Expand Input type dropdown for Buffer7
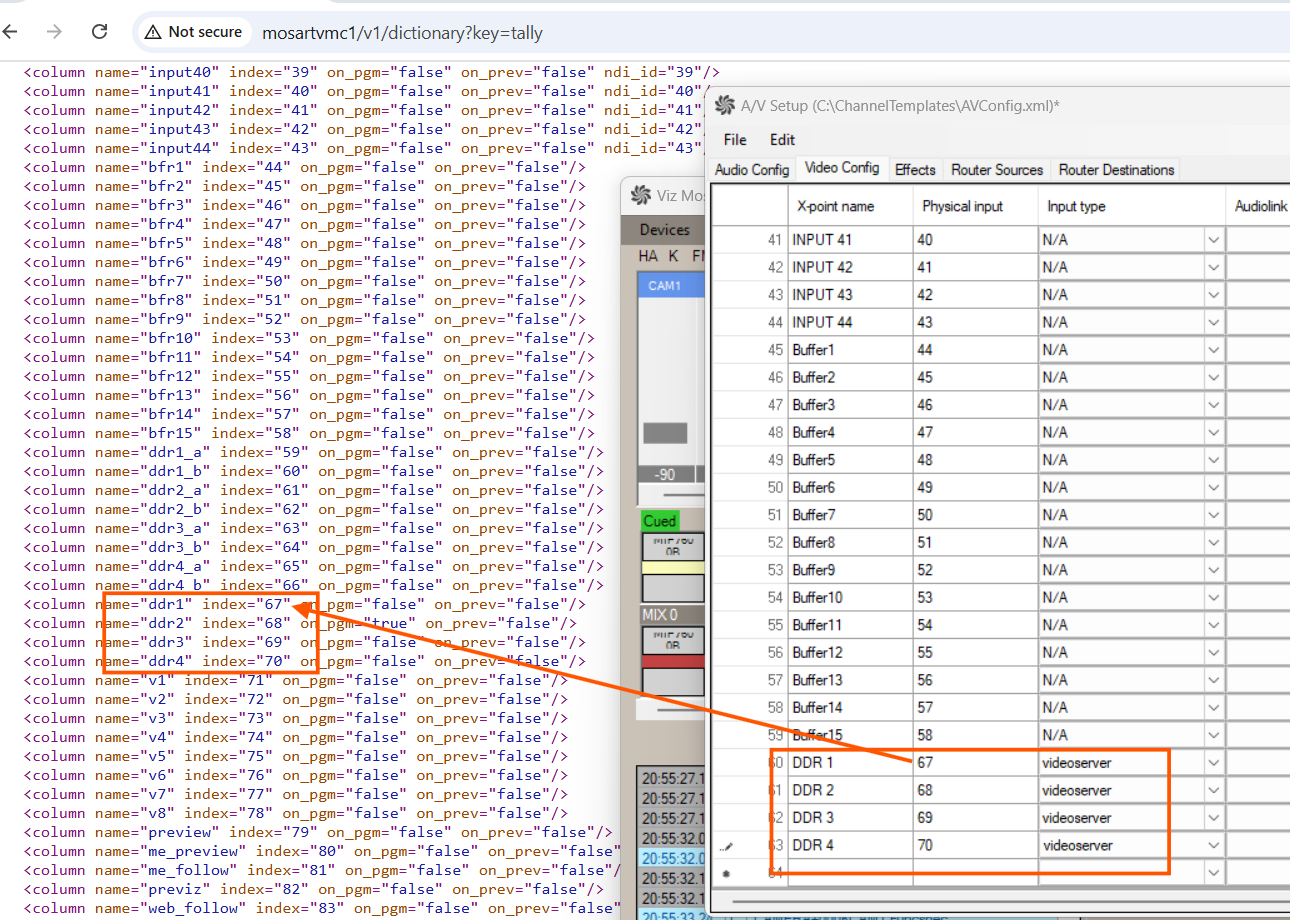This screenshot has height=920, width=1290. point(1213,515)
